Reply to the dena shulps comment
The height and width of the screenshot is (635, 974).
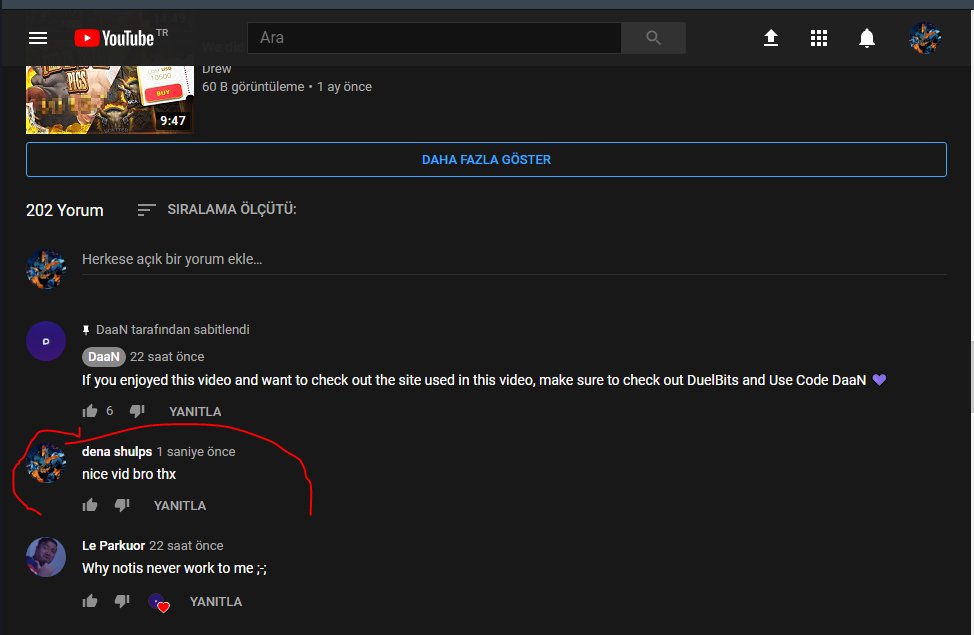point(180,506)
